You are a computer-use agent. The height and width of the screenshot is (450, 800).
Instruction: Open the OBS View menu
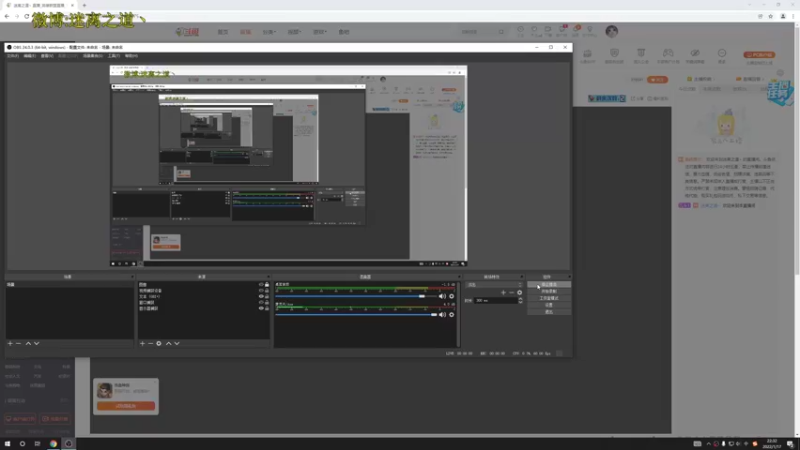point(47,56)
